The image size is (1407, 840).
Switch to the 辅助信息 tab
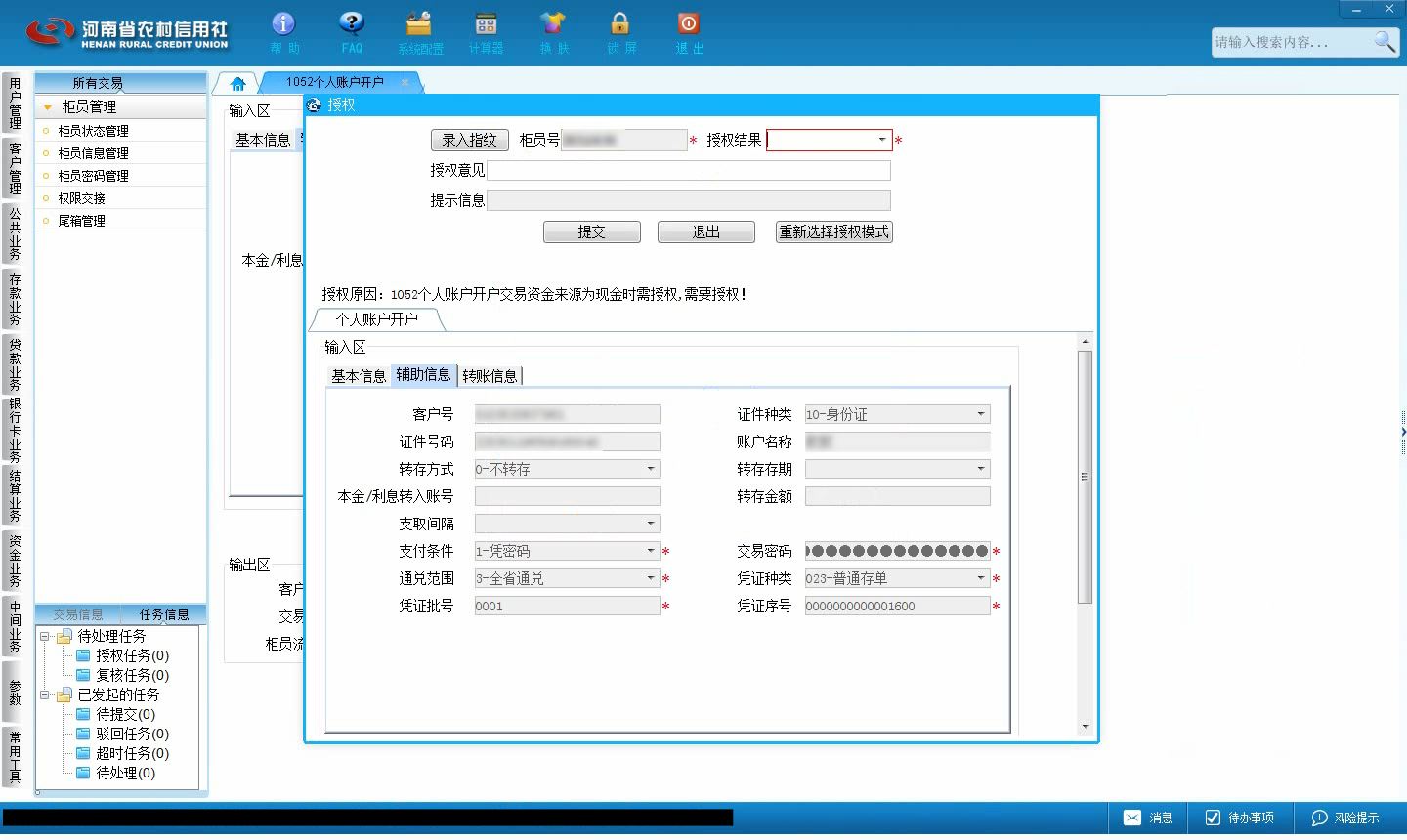click(x=423, y=375)
